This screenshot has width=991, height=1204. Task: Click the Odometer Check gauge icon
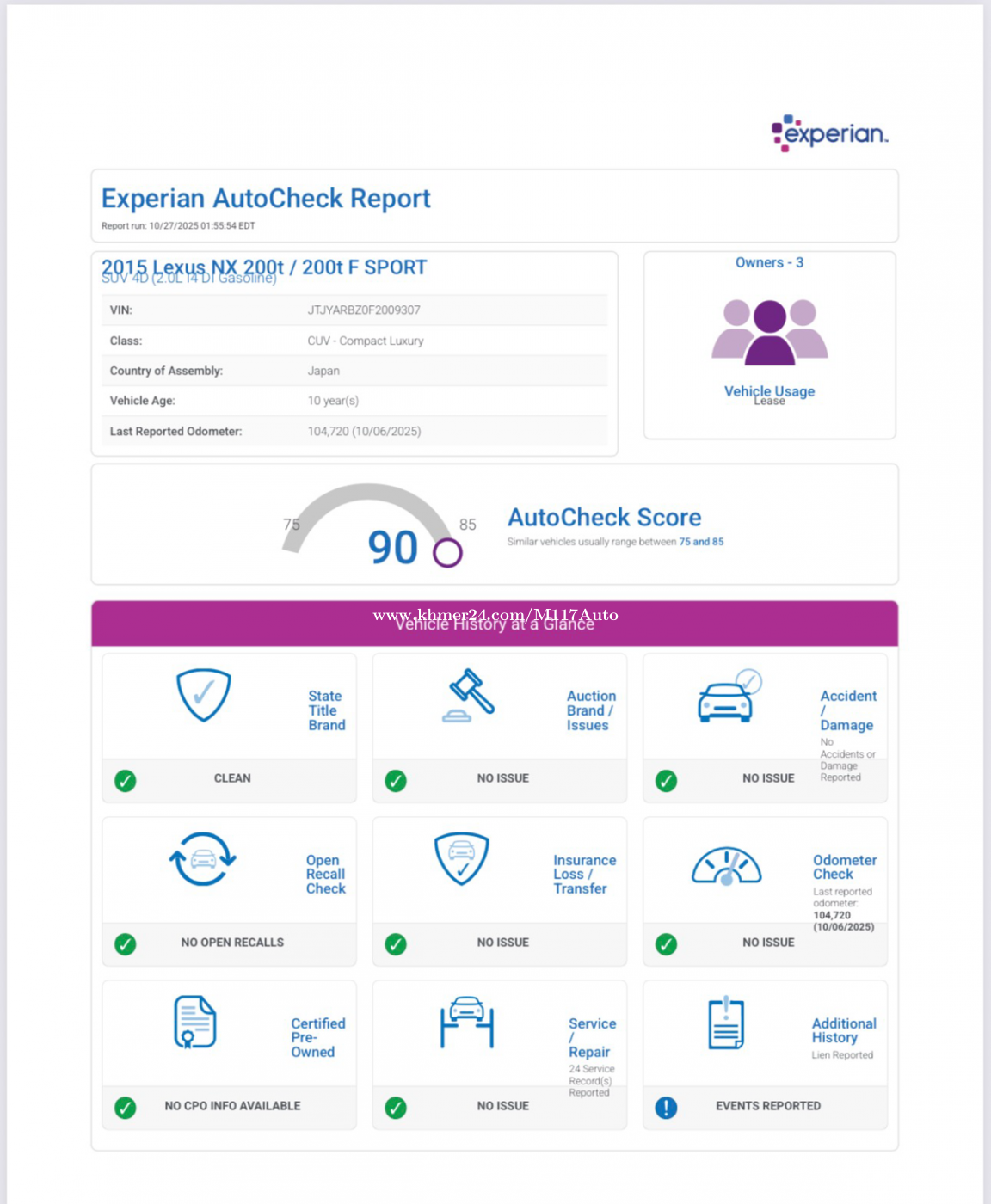(727, 865)
